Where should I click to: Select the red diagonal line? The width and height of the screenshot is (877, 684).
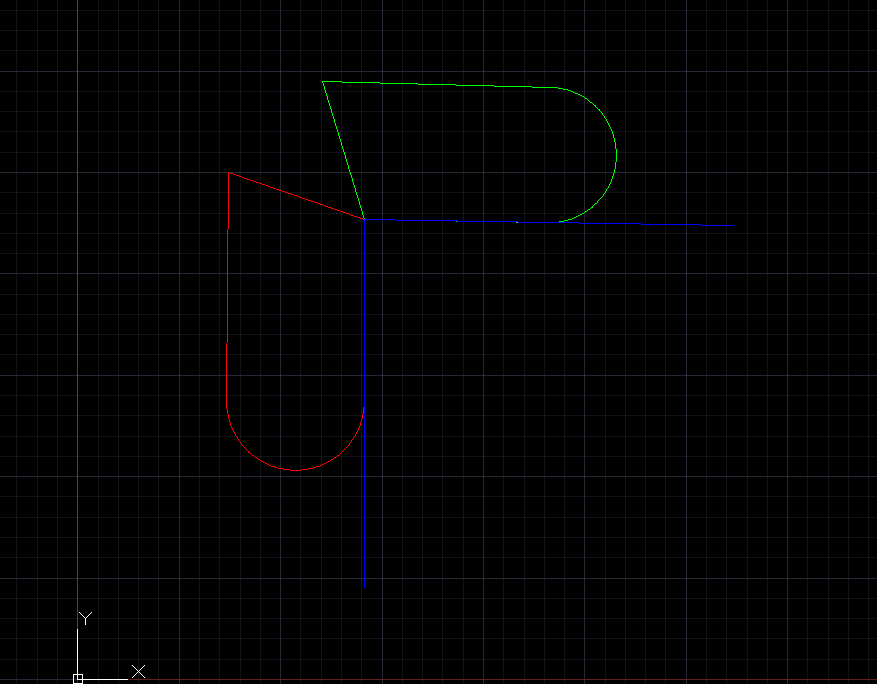[296, 196]
